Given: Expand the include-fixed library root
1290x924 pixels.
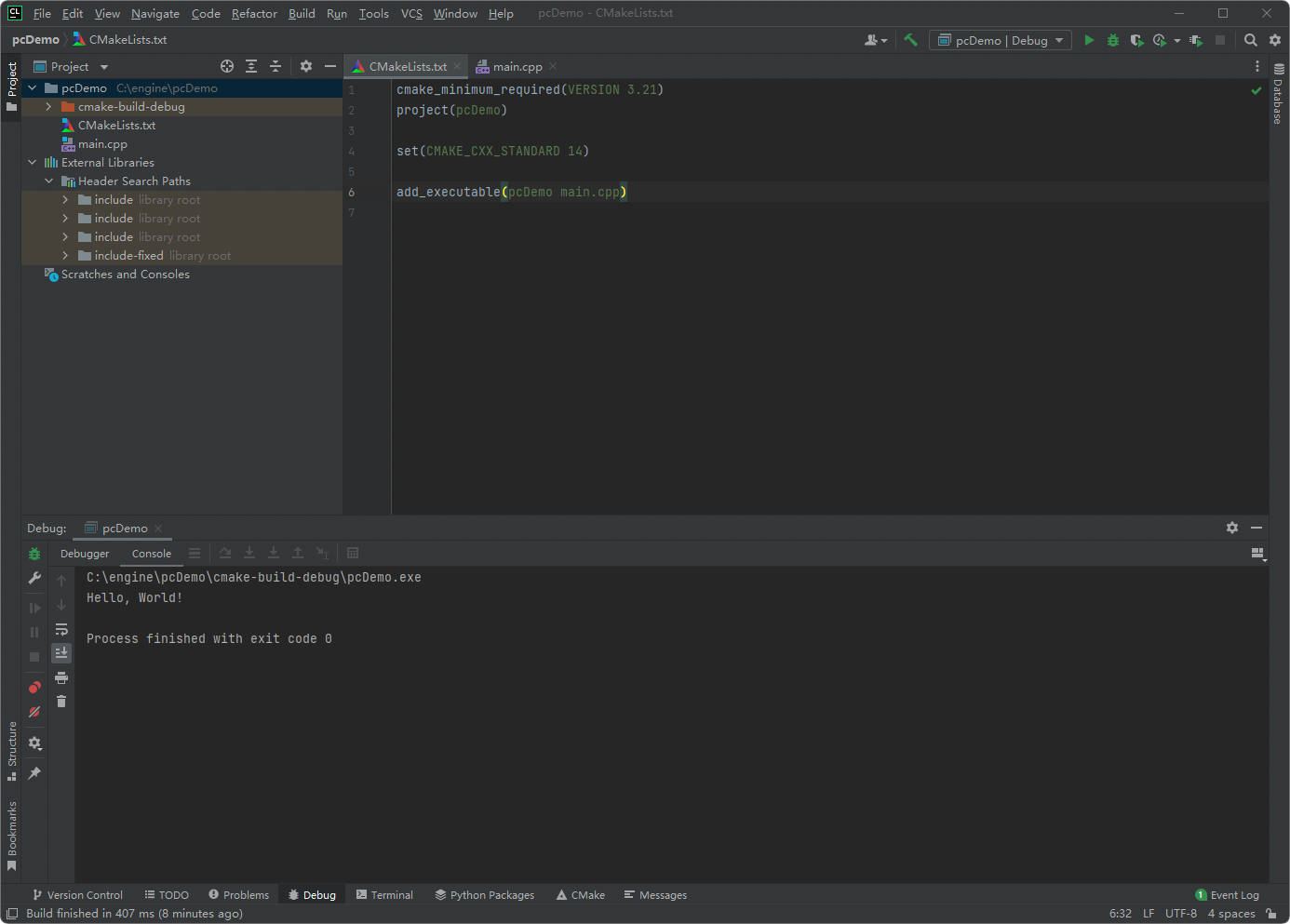Looking at the screenshot, I should tap(65, 256).
